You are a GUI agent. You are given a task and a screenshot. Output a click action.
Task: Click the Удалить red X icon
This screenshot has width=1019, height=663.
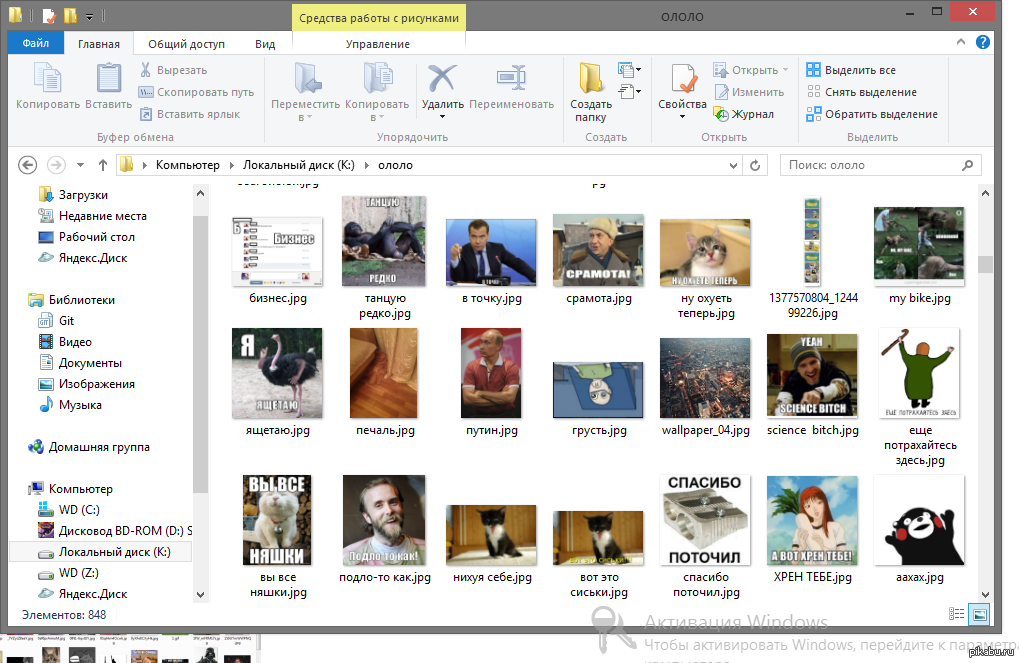(x=442, y=79)
